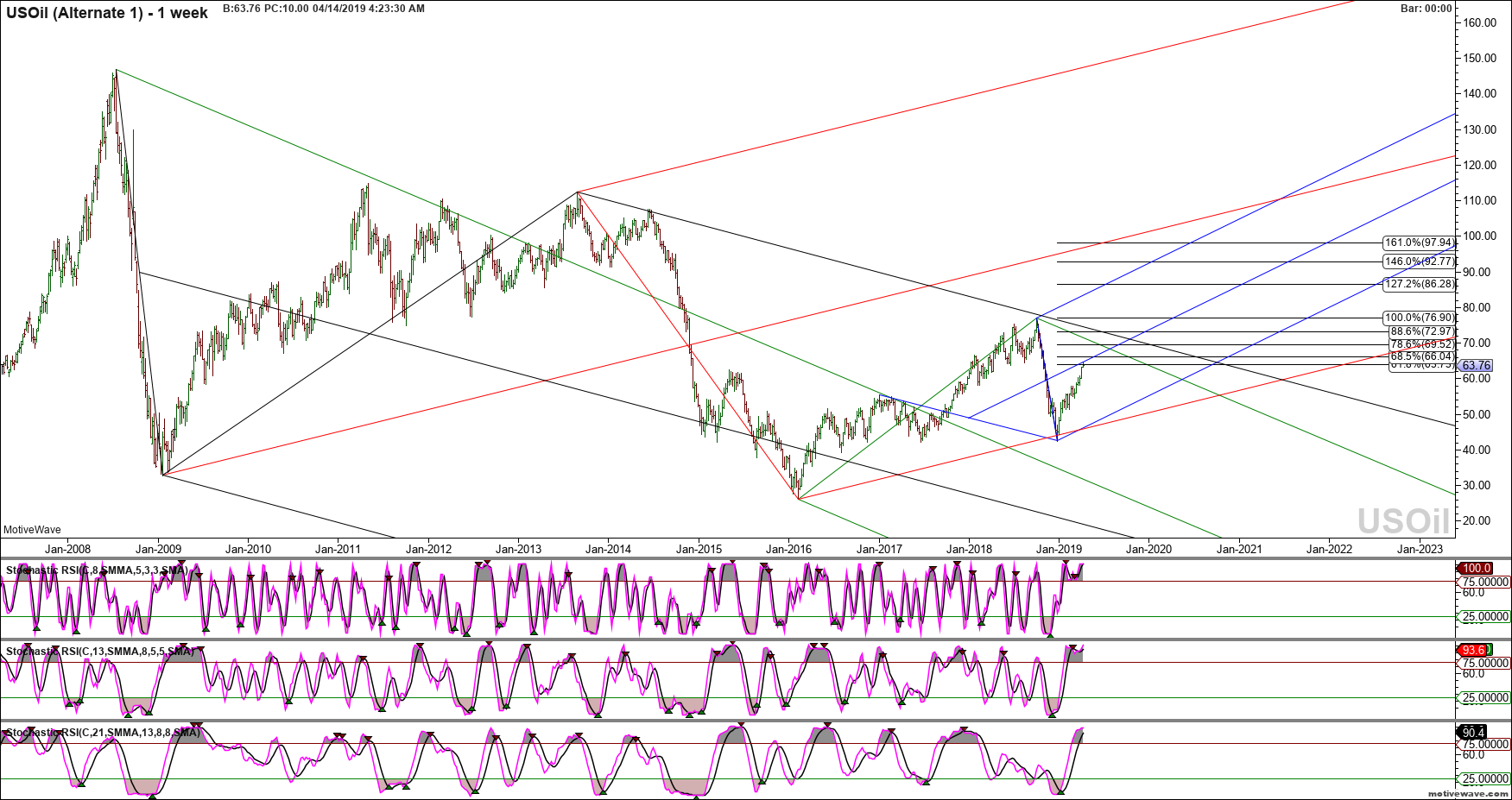Viewport: 1512px width, 800px height.
Task: Select the Stochastic RSI(C,8,SMMA,5,3,3,SMA) study title
Action: 97,570
